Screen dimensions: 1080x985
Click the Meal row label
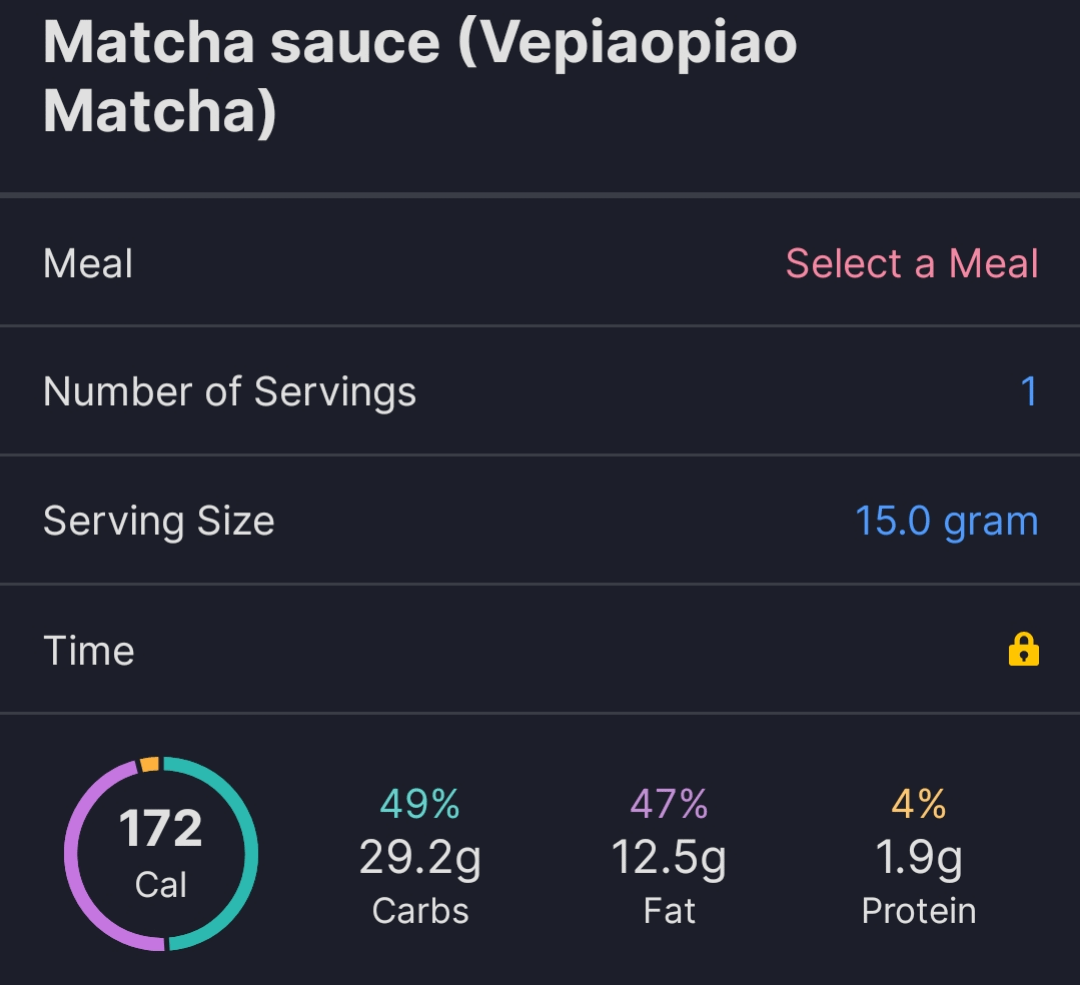click(x=88, y=264)
